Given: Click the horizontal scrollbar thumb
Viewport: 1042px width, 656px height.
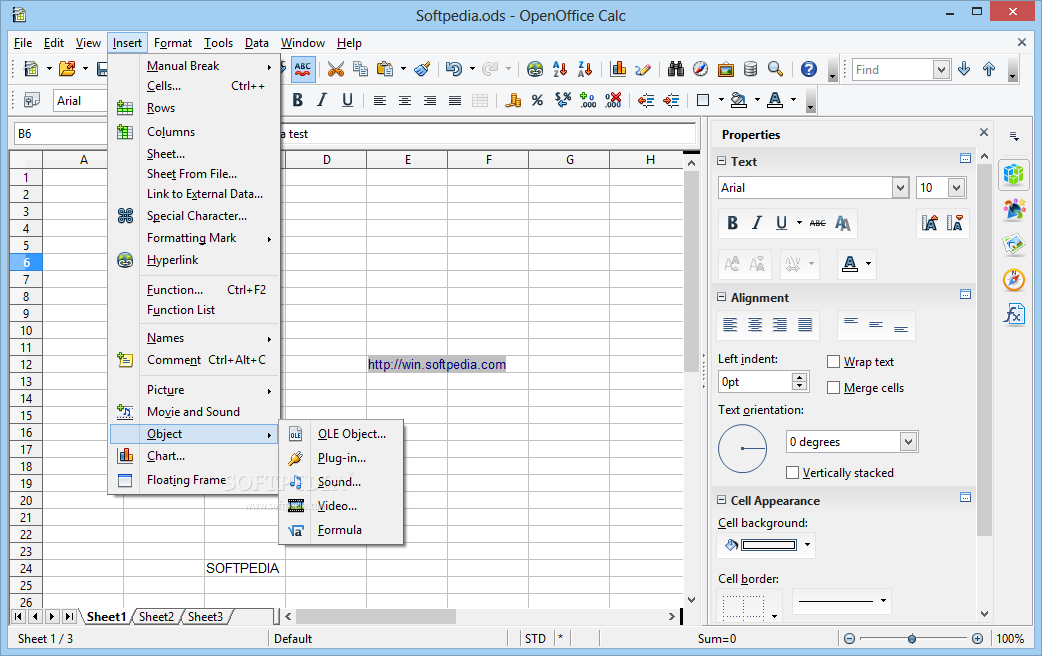Looking at the screenshot, I should (x=376, y=617).
